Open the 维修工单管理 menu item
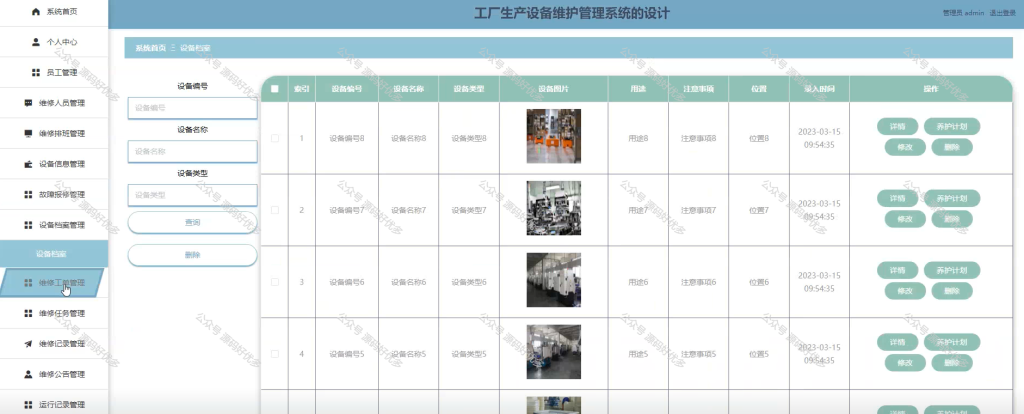 tap(54, 283)
